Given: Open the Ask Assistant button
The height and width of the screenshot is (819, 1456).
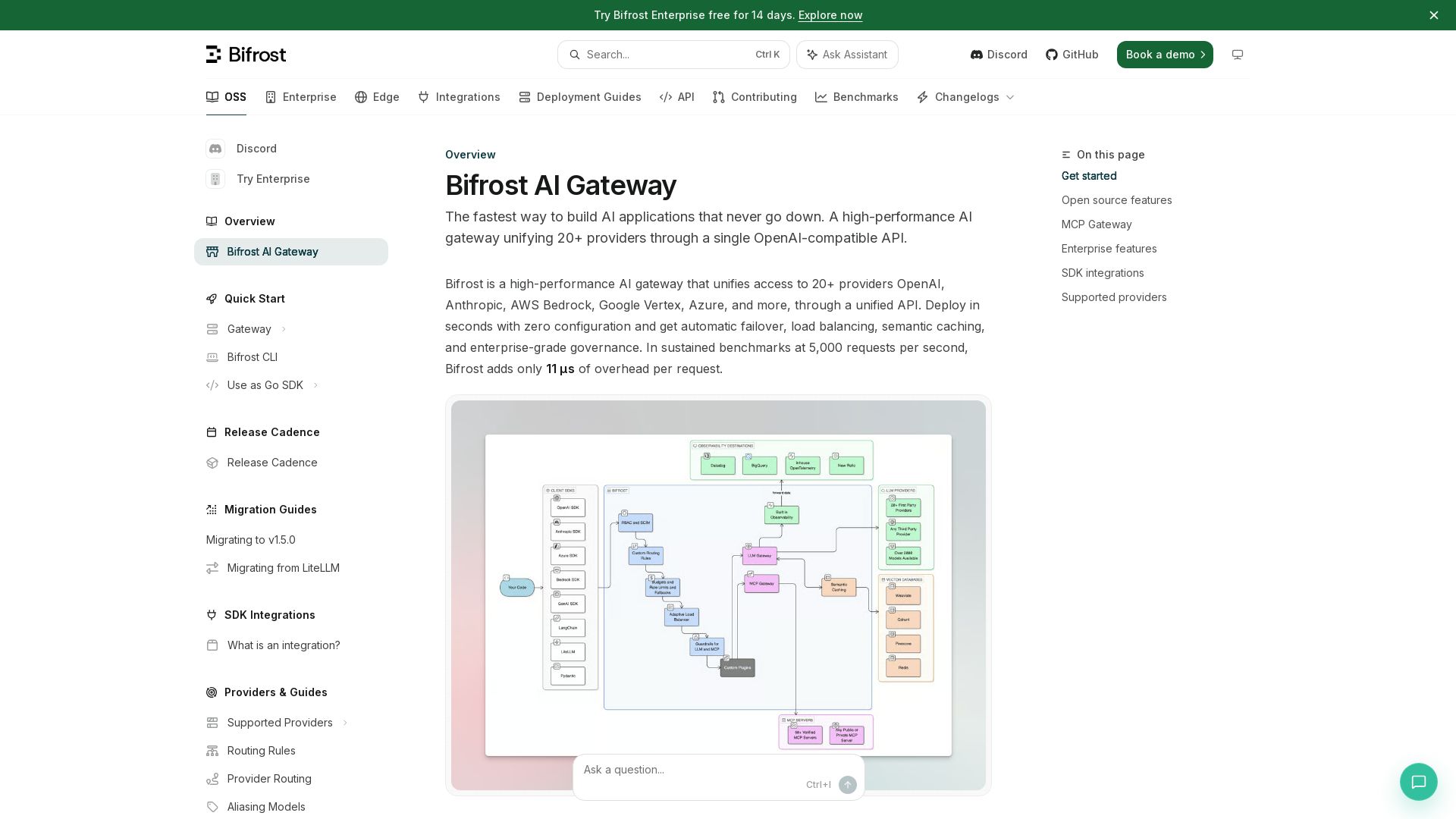Looking at the screenshot, I should click(847, 55).
